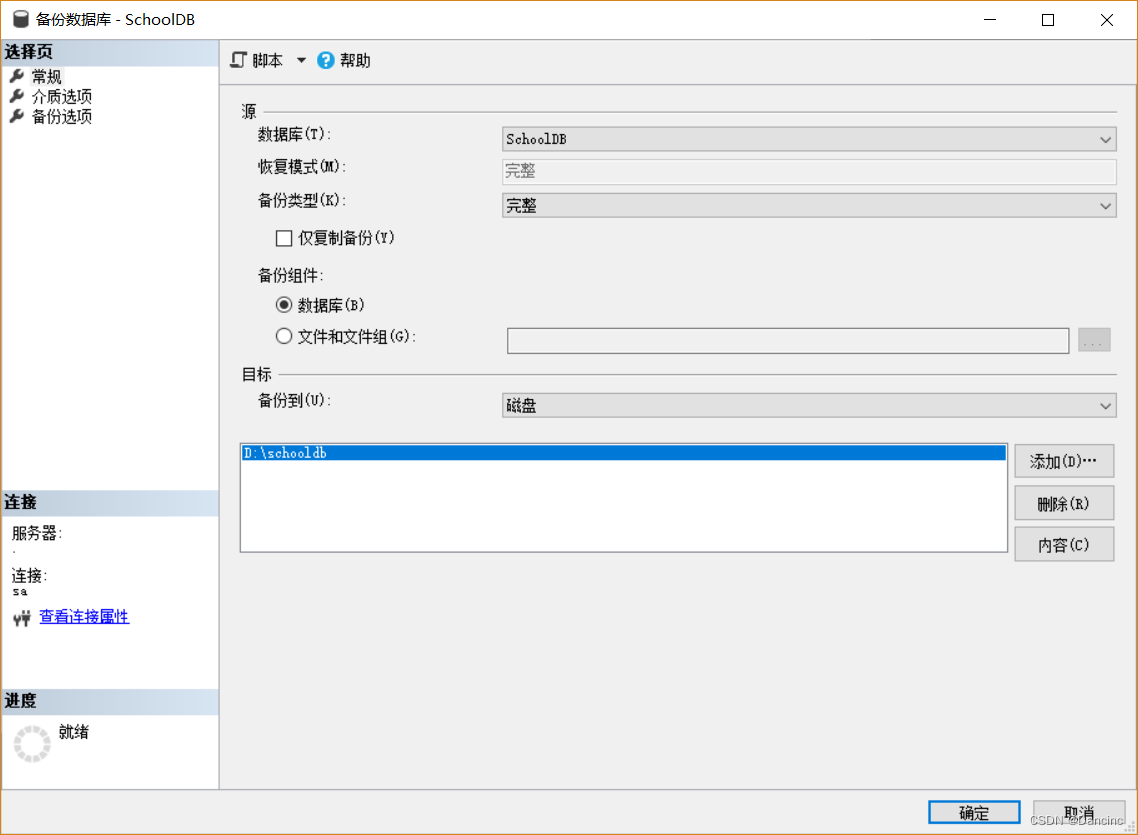Select the 数据库(B) radio button

tap(284, 305)
